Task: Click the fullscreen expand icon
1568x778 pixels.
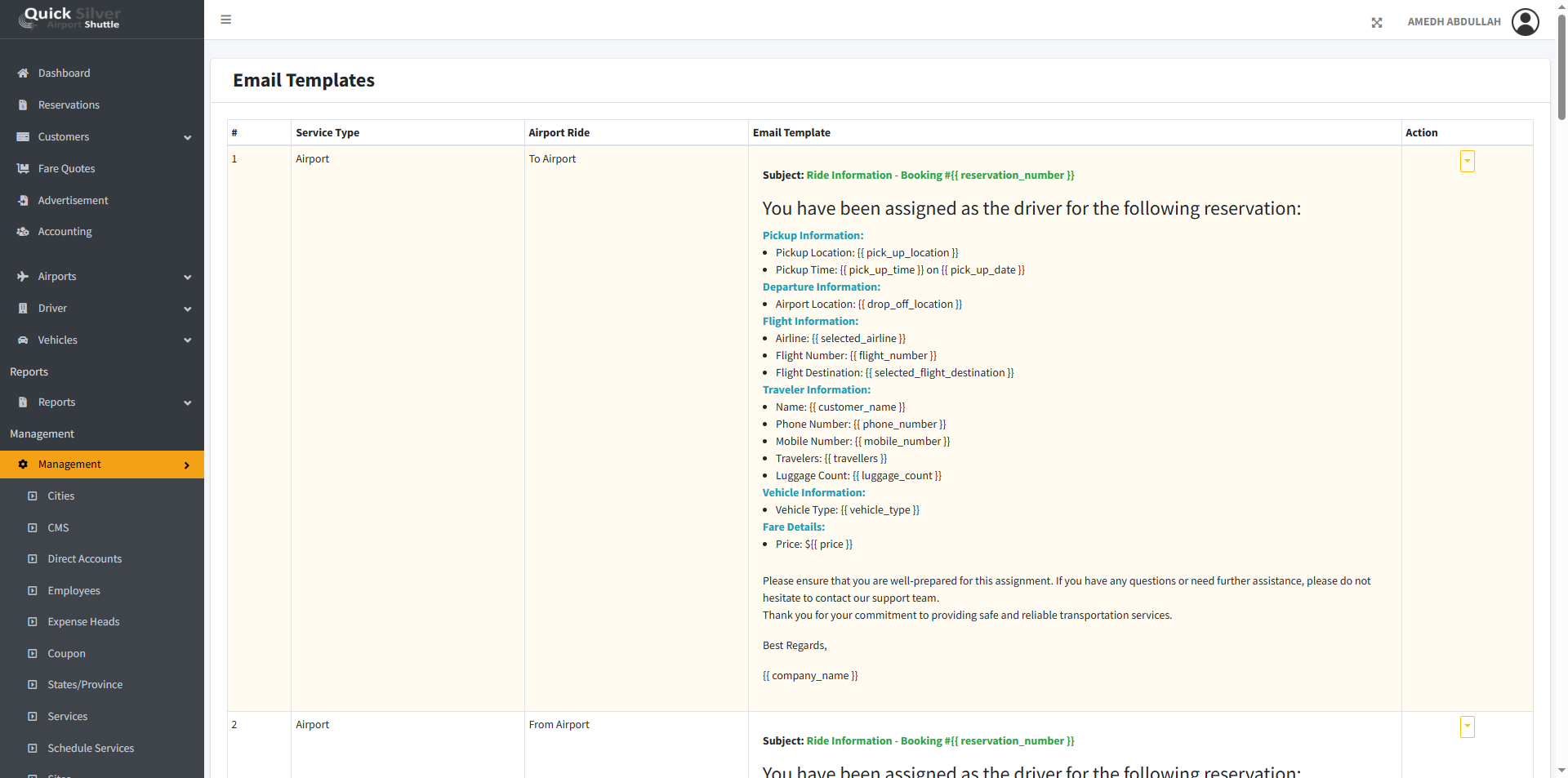Action: click(1377, 23)
